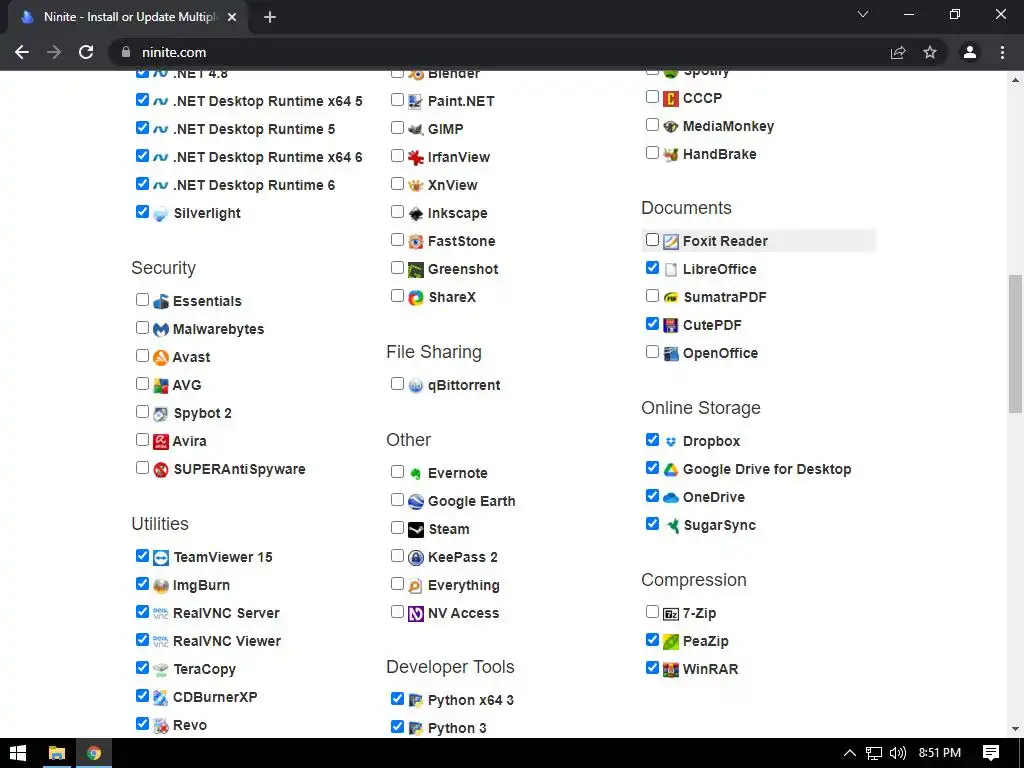Uncheck the RealVNC Server checkbox
Screen dimensions: 1024x768
tap(142, 611)
